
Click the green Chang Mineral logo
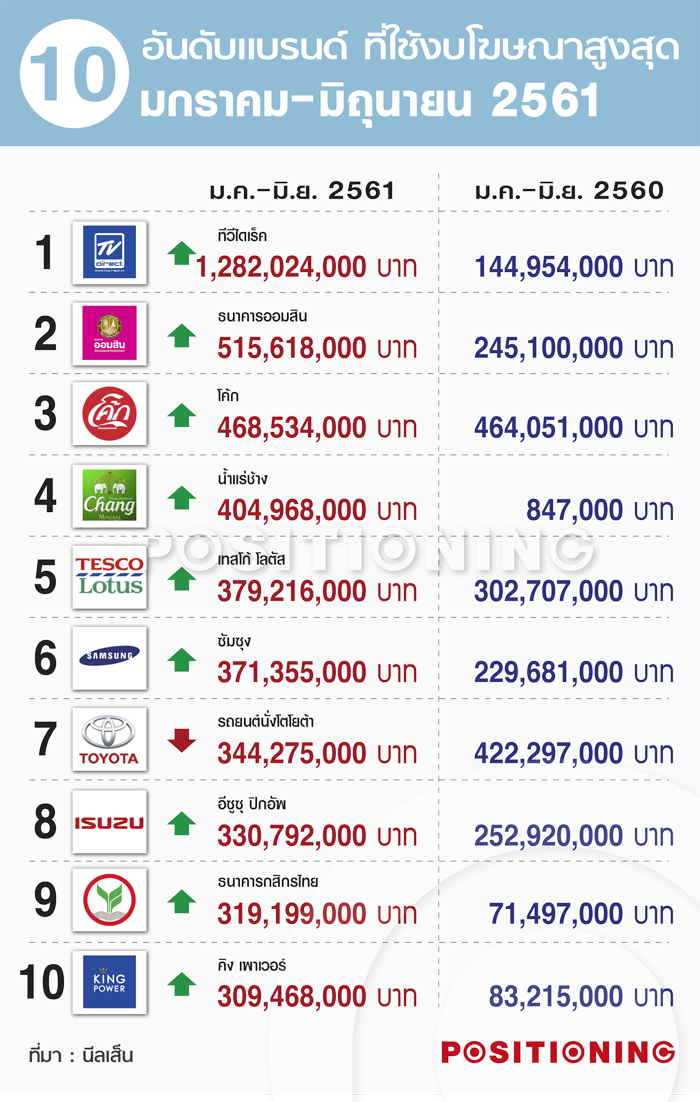click(110, 495)
